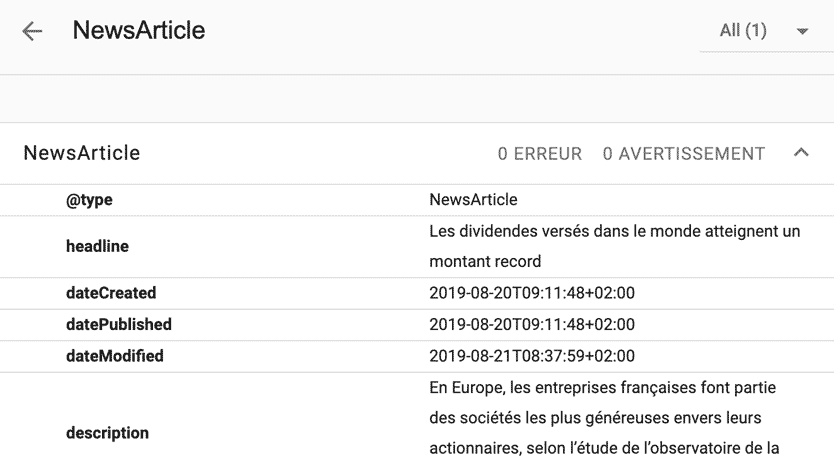Select the dateModified value 2019-08-21T08:37:59+02:00

532,356
